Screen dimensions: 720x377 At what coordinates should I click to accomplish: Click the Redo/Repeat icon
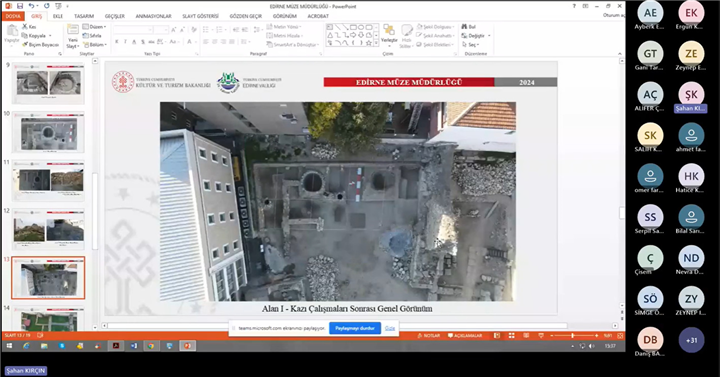46,6
